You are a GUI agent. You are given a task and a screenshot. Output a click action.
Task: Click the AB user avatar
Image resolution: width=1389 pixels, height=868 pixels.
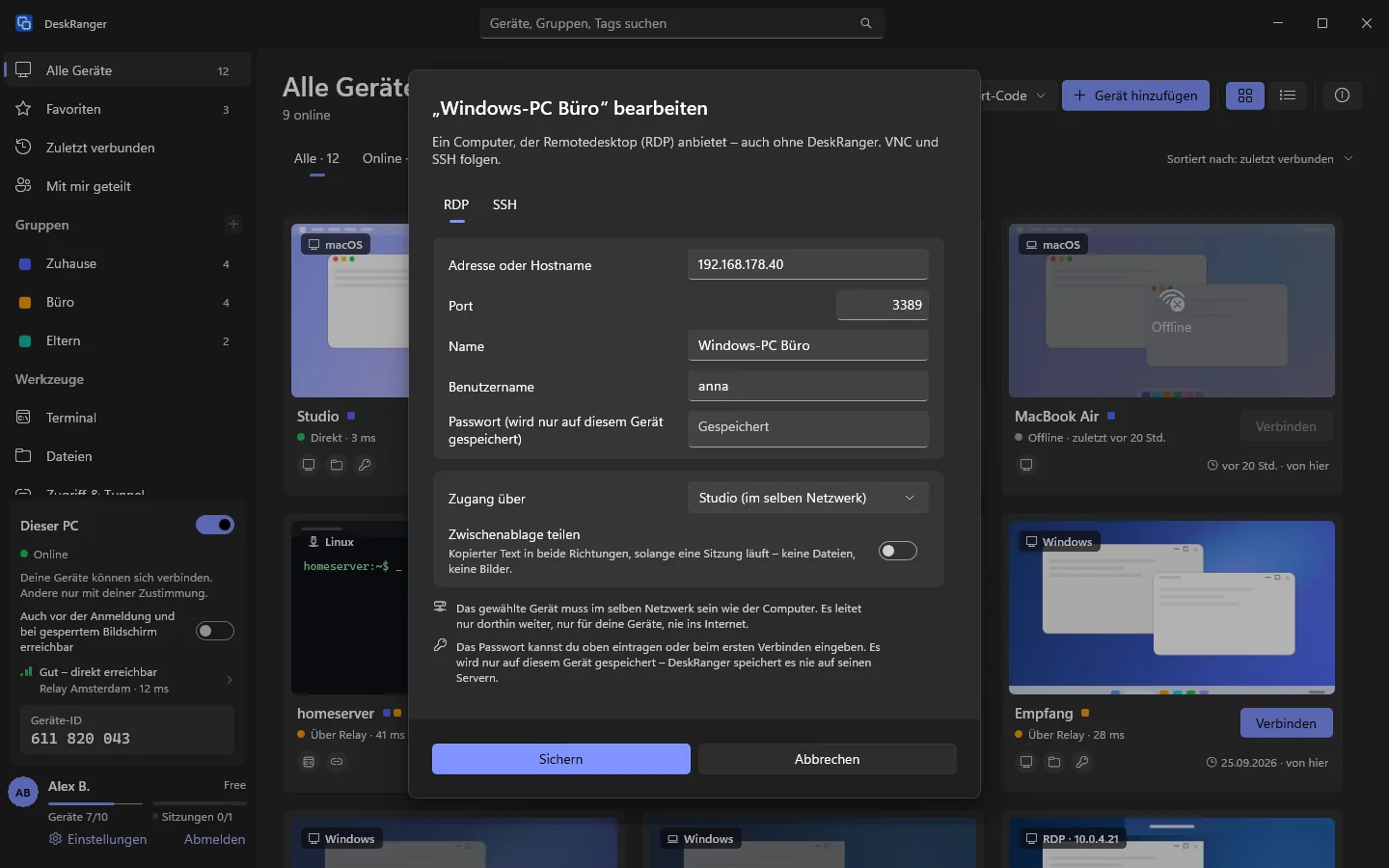[23, 793]
